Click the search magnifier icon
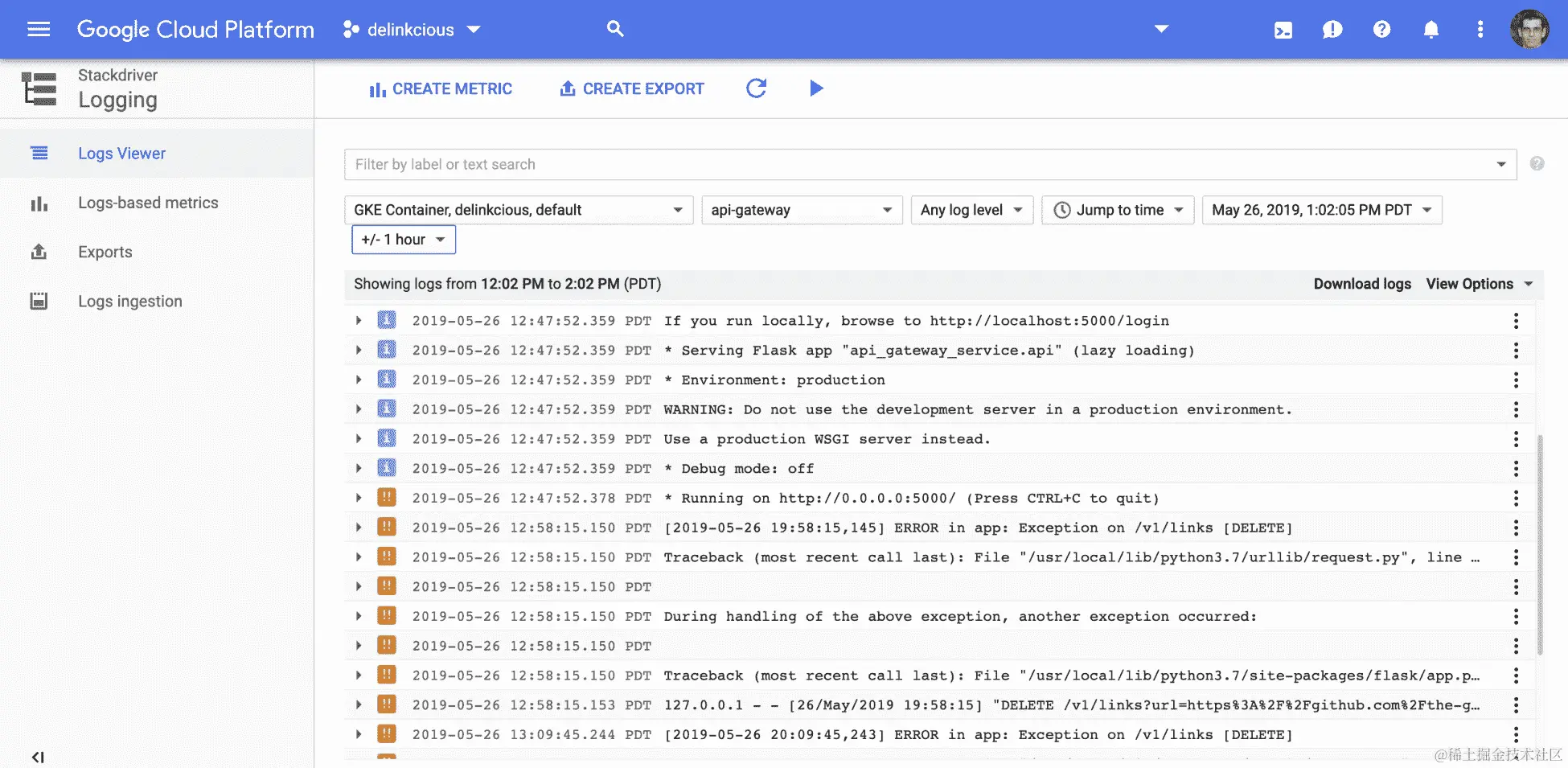The image size is (1568, 768). [615, 29]
